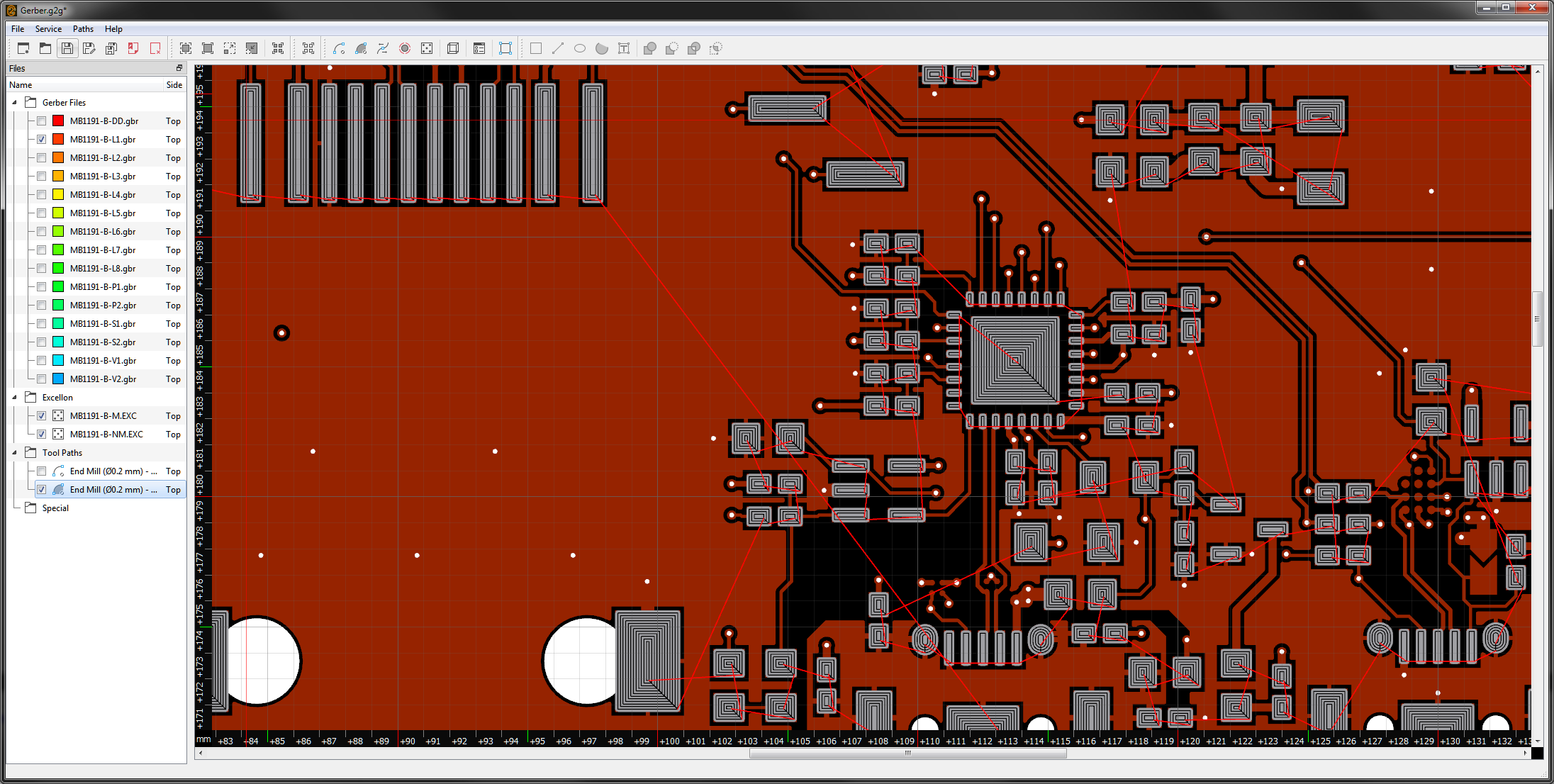Screen dimensions: 1554x784
Task: Select the text frame tool icon
Action: point(624,48)
